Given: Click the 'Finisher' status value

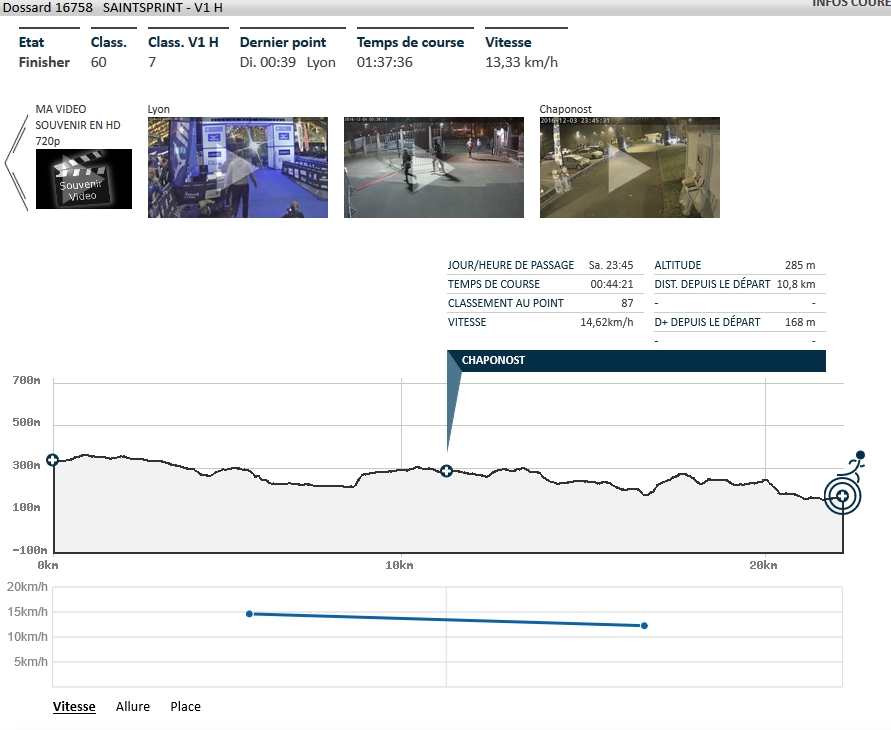Looking at the screenshot, I should [44, 62].
